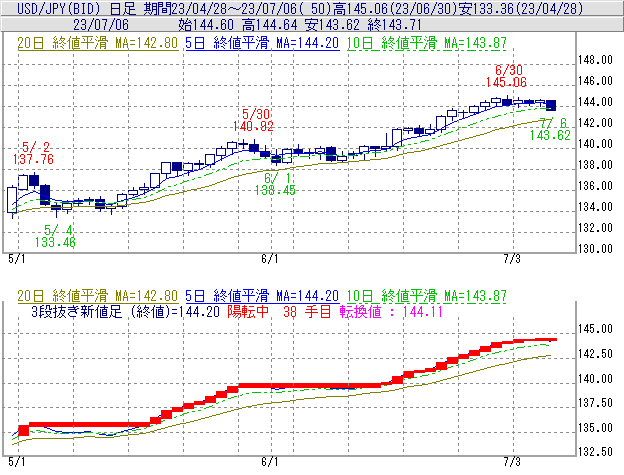Click the 5/1 date label under upper chart
This screenshot has width=624, height=475.
[17, 259]
